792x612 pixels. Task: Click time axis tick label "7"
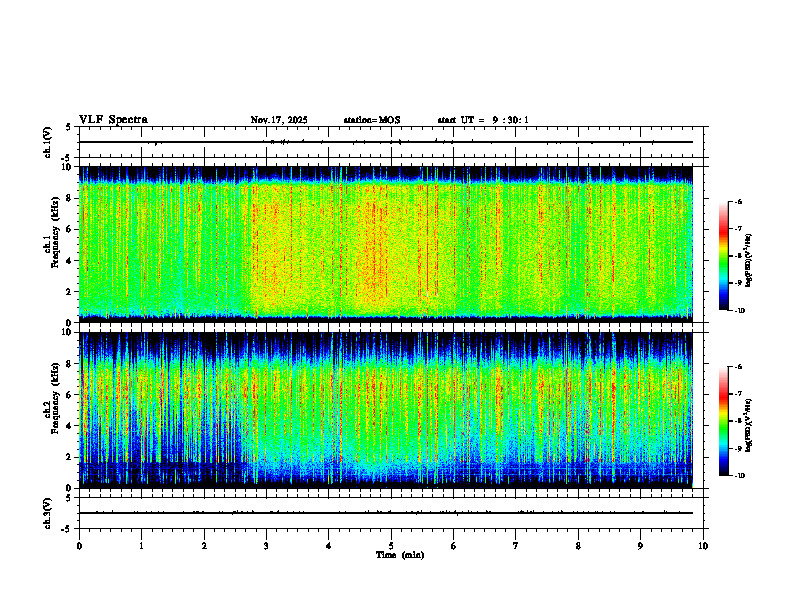tap(516, 546)
